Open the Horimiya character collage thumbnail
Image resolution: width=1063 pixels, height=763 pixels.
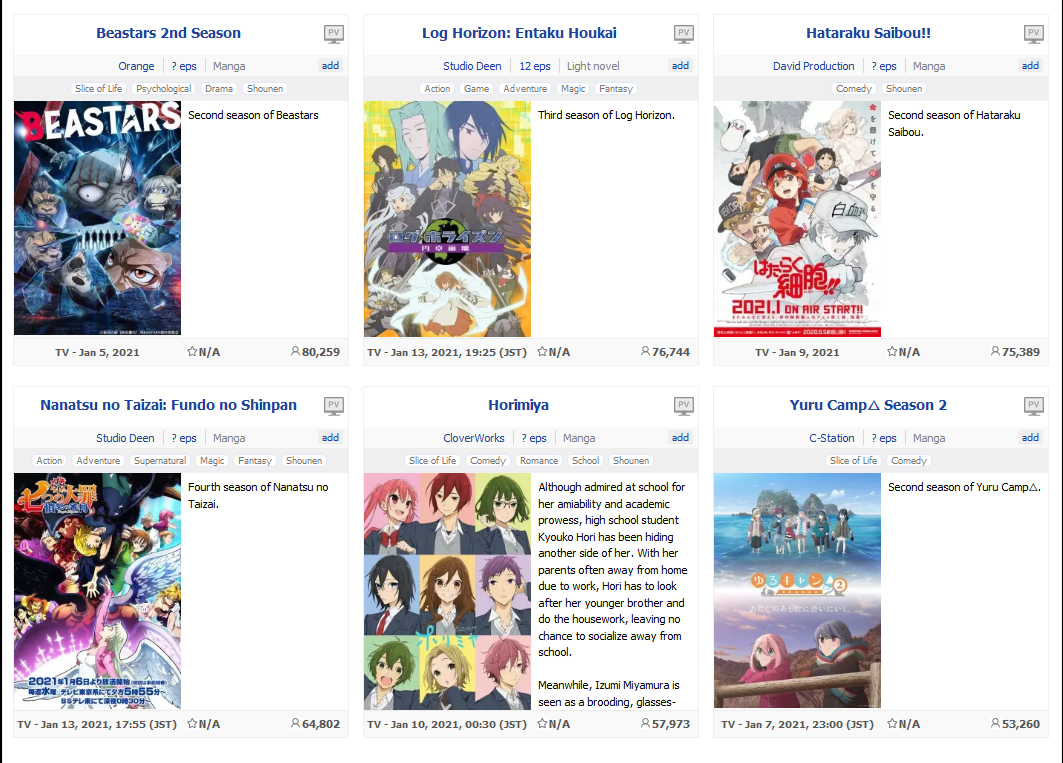point(447,591)
